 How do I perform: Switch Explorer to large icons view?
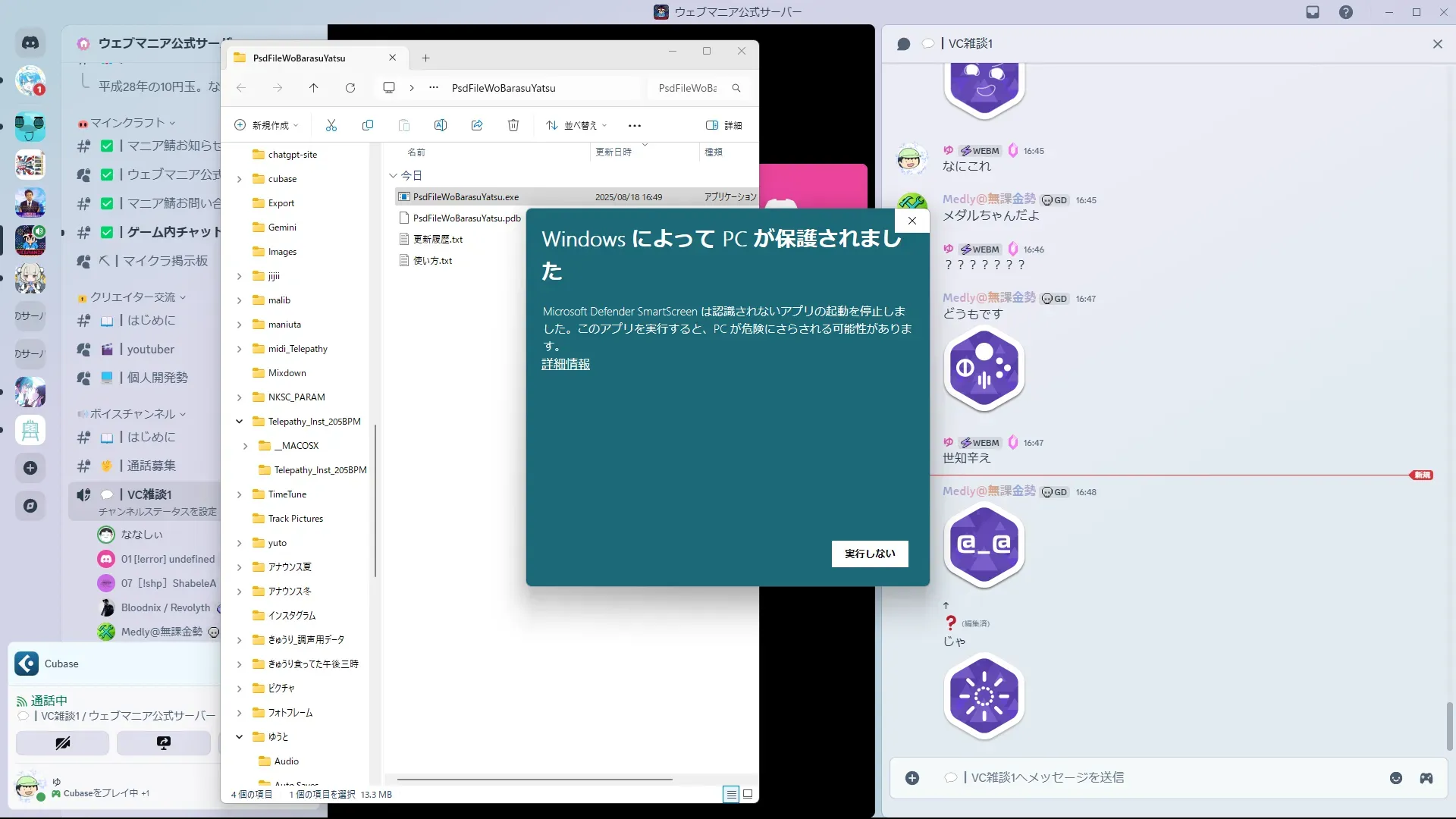point(748,794)
